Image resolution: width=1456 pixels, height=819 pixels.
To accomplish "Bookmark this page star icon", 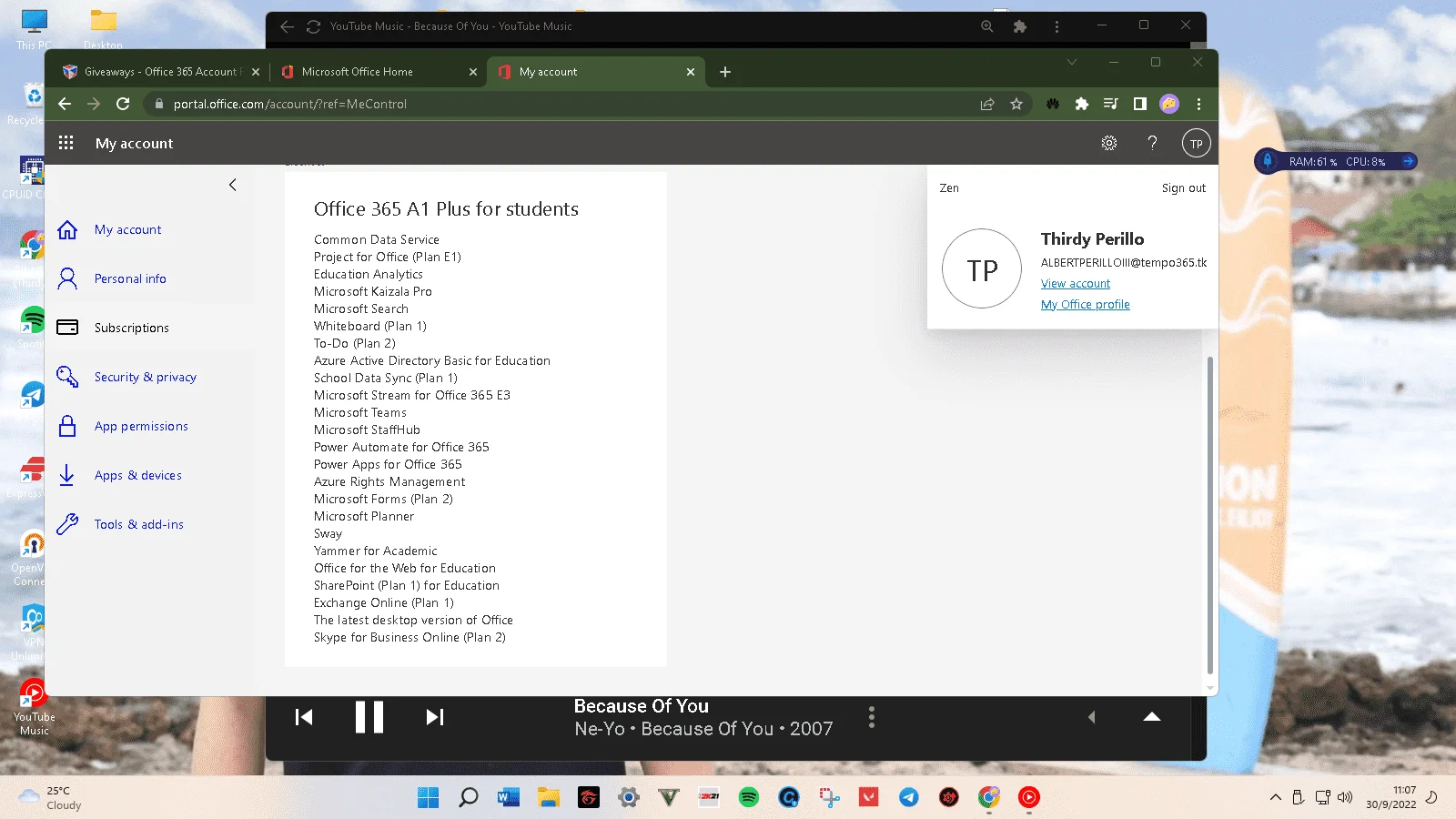I will coord(1016,104).
